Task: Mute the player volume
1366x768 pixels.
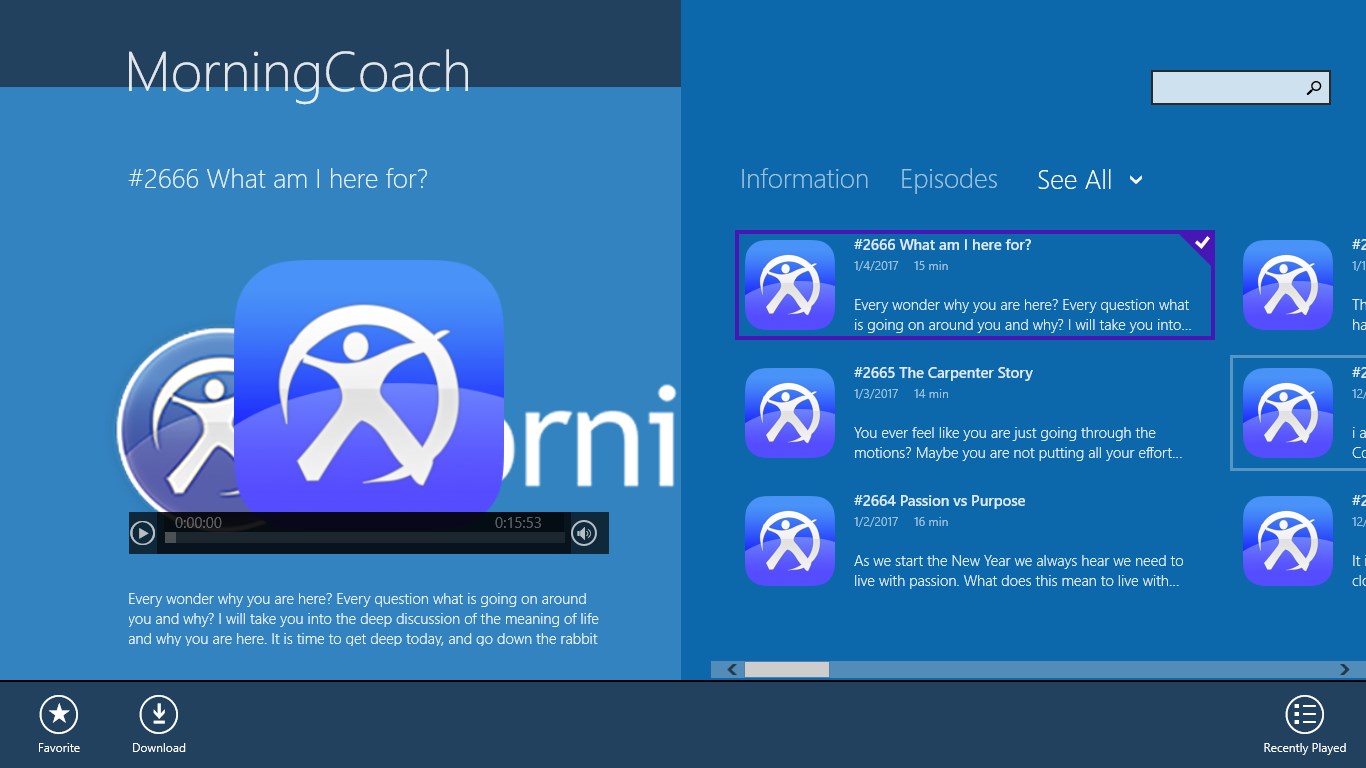Action: tap(585, 533)
